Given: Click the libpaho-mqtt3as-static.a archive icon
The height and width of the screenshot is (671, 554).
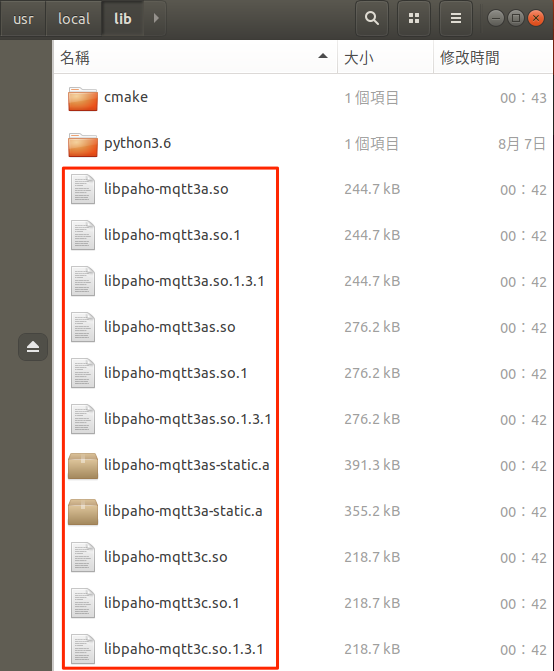Looking at the screenshot, I should point(83,466).
